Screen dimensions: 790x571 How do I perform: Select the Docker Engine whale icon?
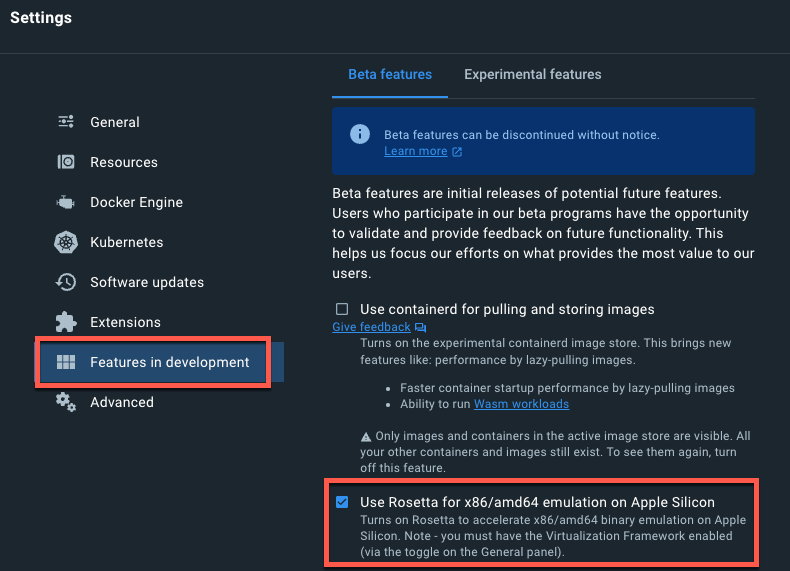pyautogui.click(x=66, y=202)
